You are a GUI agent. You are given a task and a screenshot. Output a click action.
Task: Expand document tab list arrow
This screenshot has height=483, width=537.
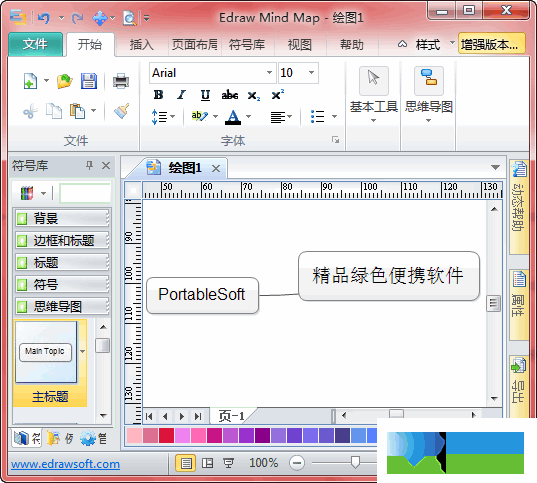(x=495, y=167)
